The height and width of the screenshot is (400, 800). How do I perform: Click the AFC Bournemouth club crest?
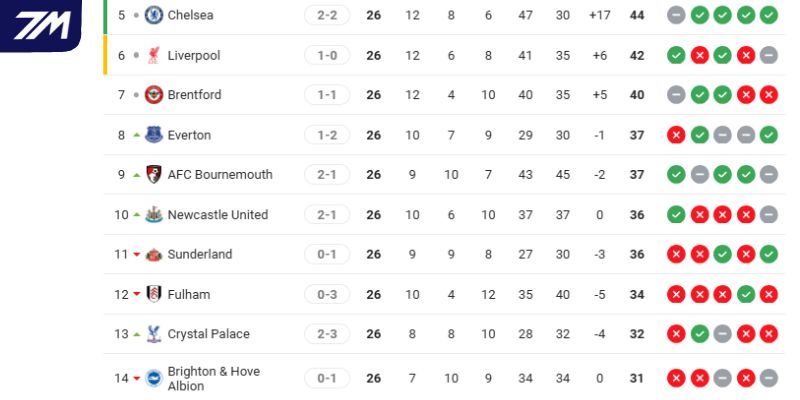154,174
